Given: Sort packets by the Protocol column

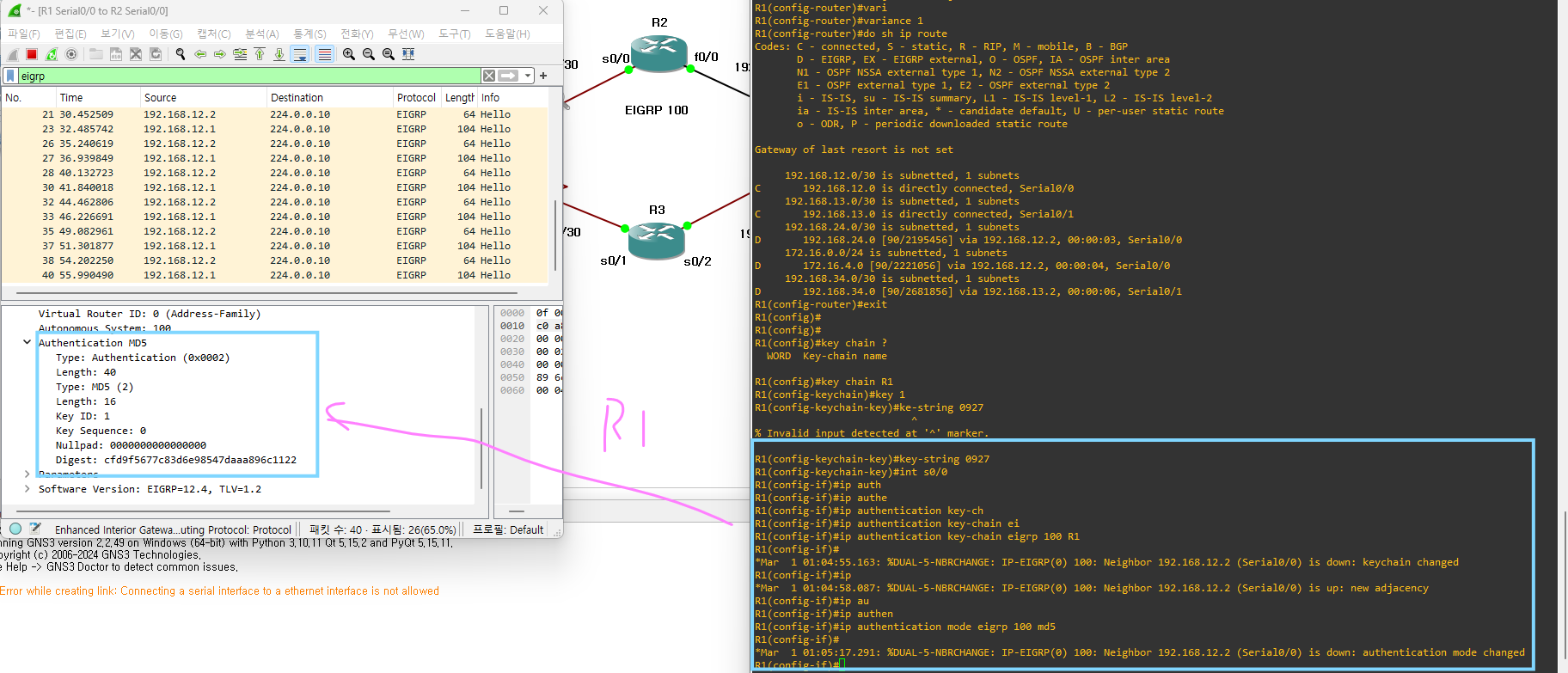Looking at the screenshot, I should [x=417, y=98].
